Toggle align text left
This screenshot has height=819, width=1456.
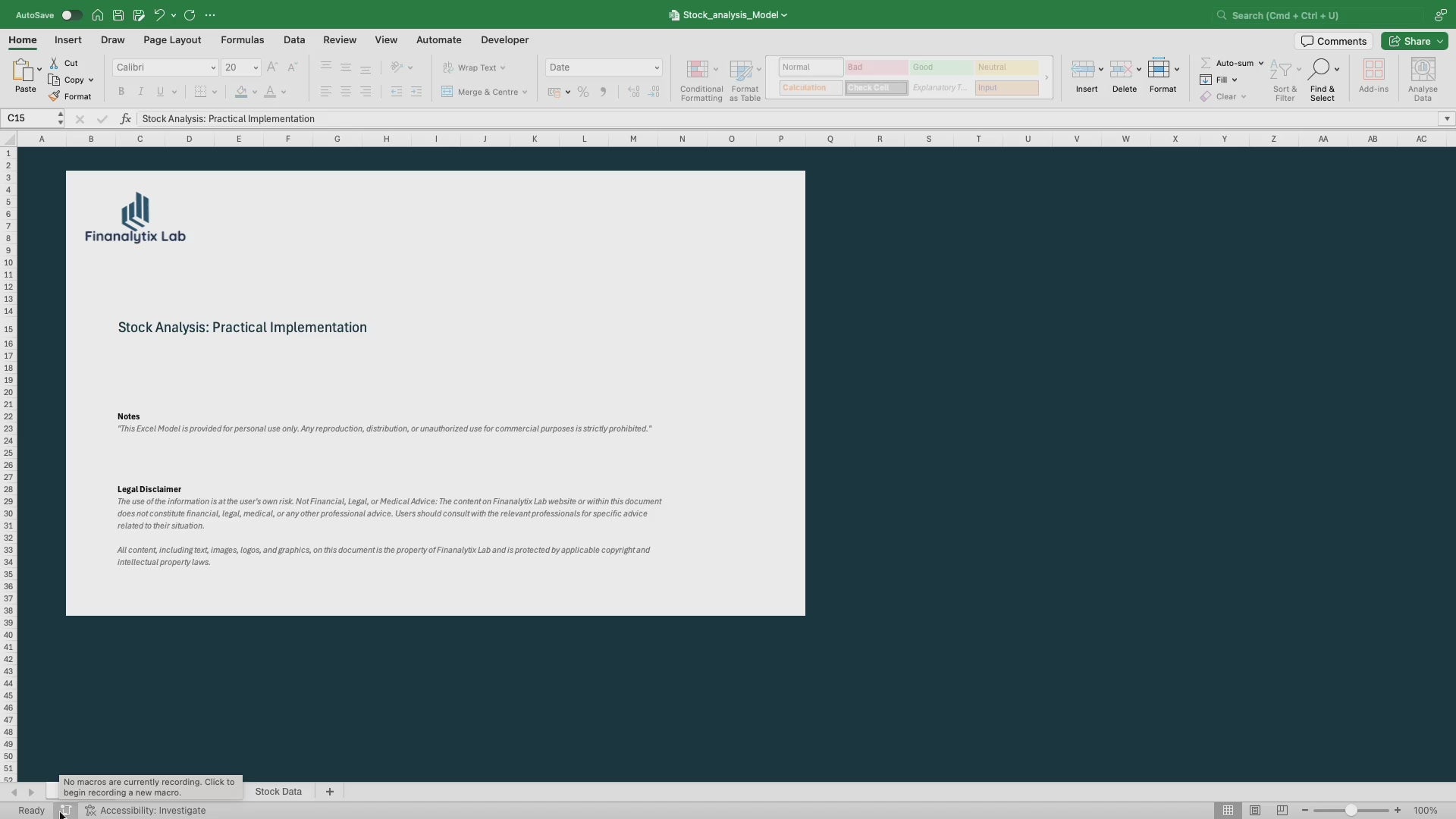[x=326, y=92]
